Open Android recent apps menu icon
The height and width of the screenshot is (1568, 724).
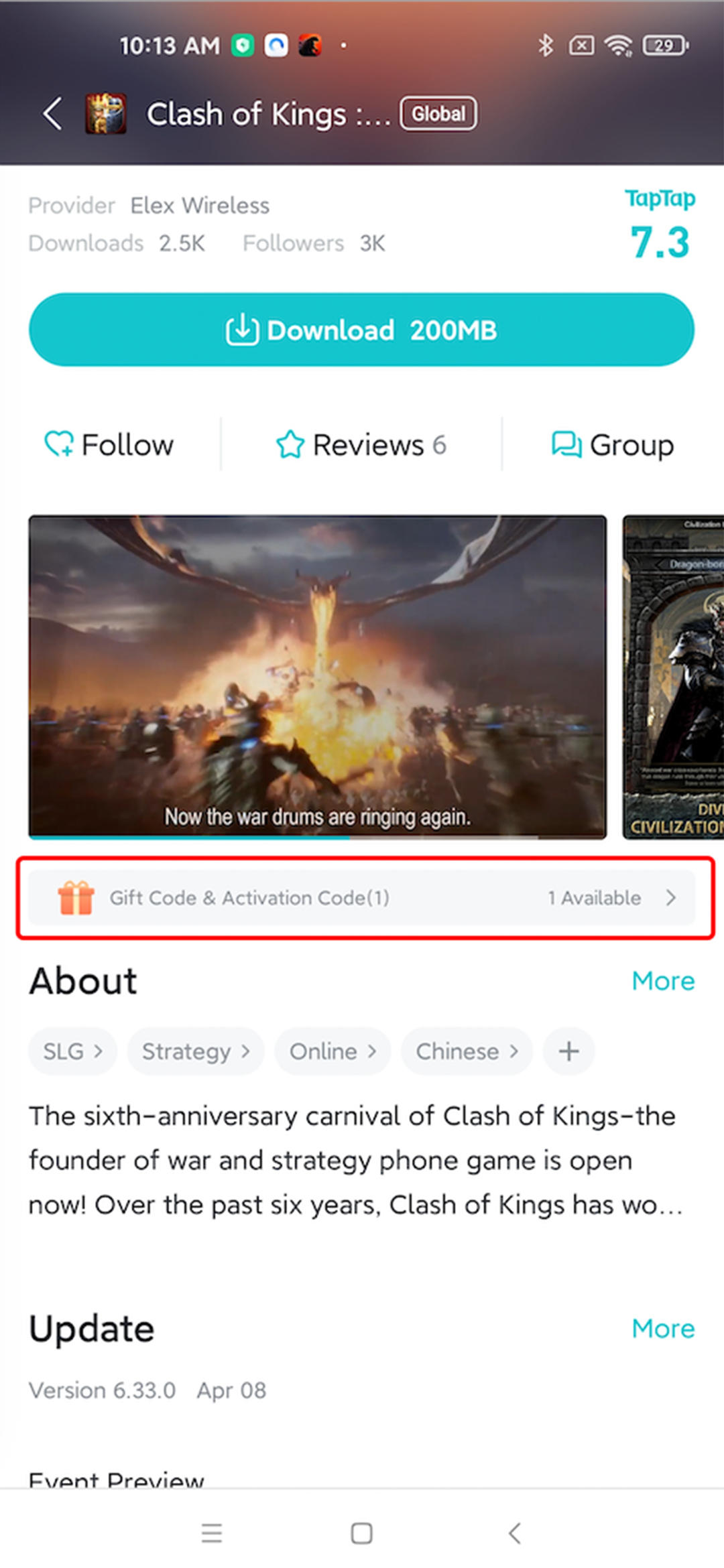(212, 1532)
